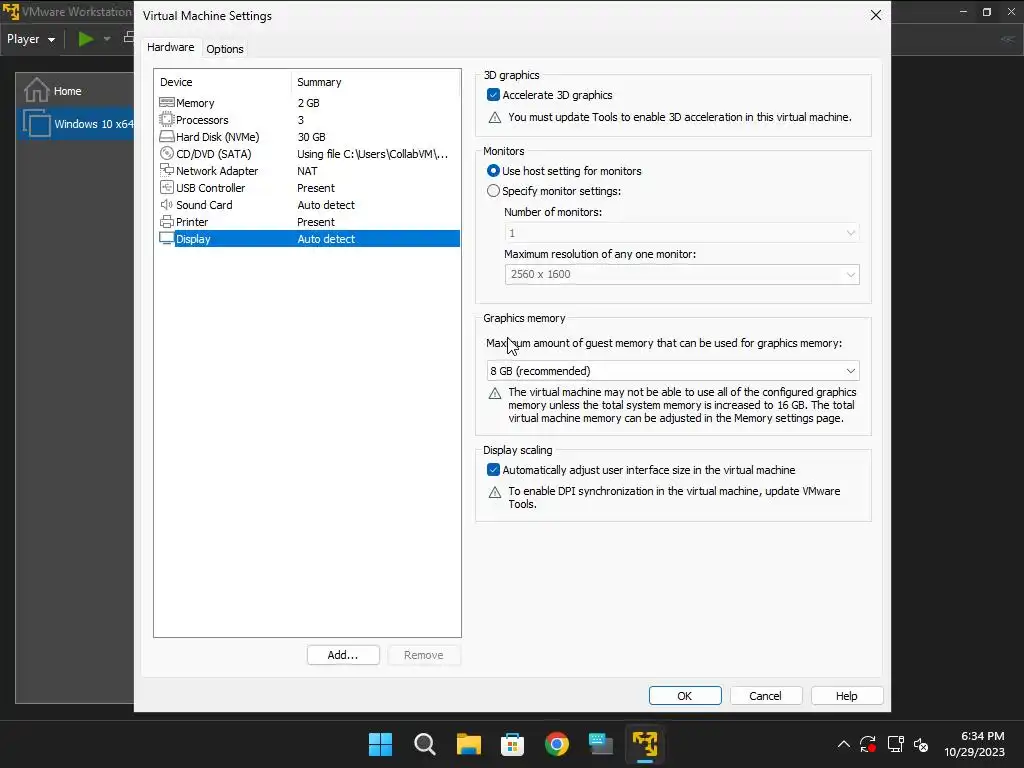Open File Explorer from taskbar
The width and height of the screenshot is (1024, 768).
pyautogui.click(x=468, y=744)
